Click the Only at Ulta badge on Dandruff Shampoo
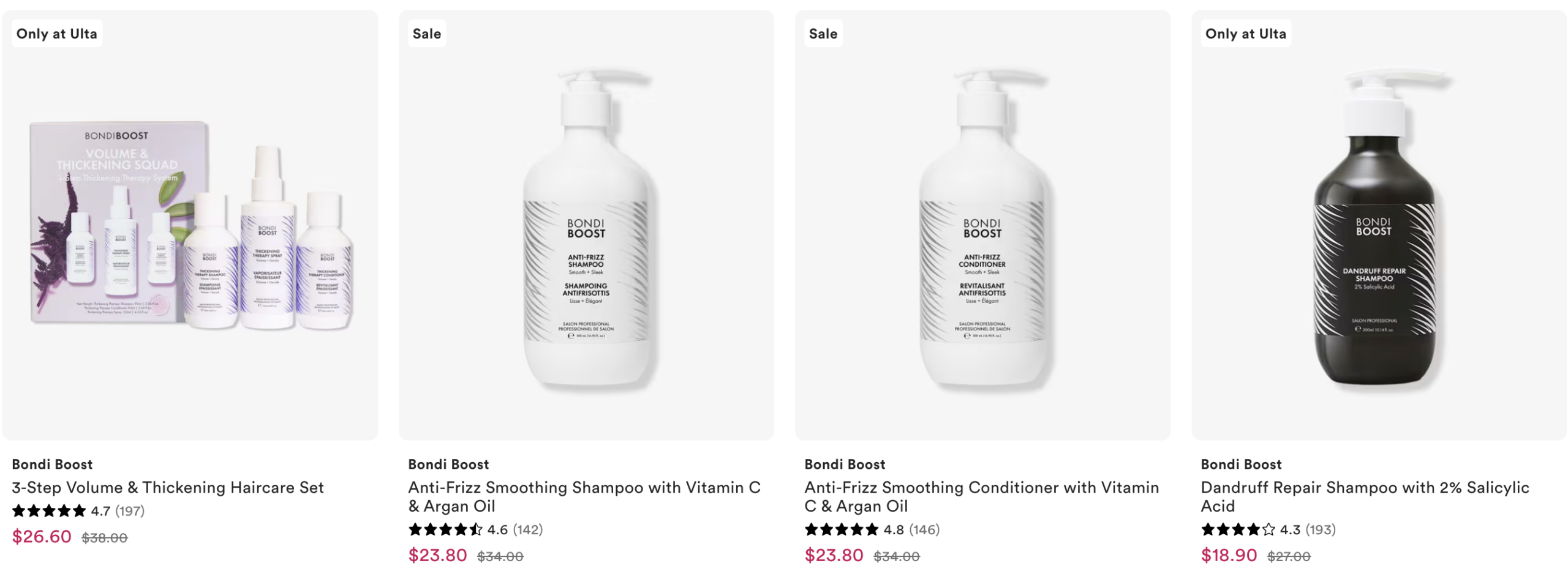 pos(1245,34)
